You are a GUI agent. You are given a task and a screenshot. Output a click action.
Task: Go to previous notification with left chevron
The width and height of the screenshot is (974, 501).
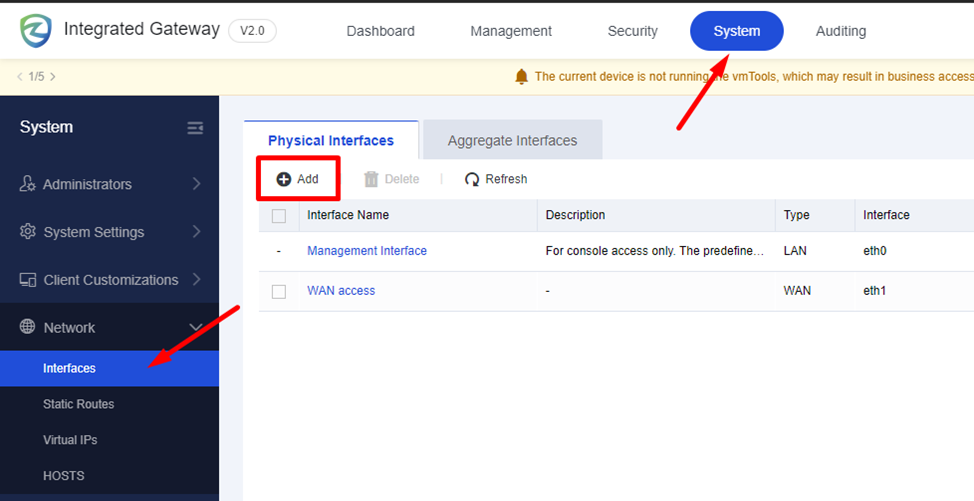click(20, 77)
